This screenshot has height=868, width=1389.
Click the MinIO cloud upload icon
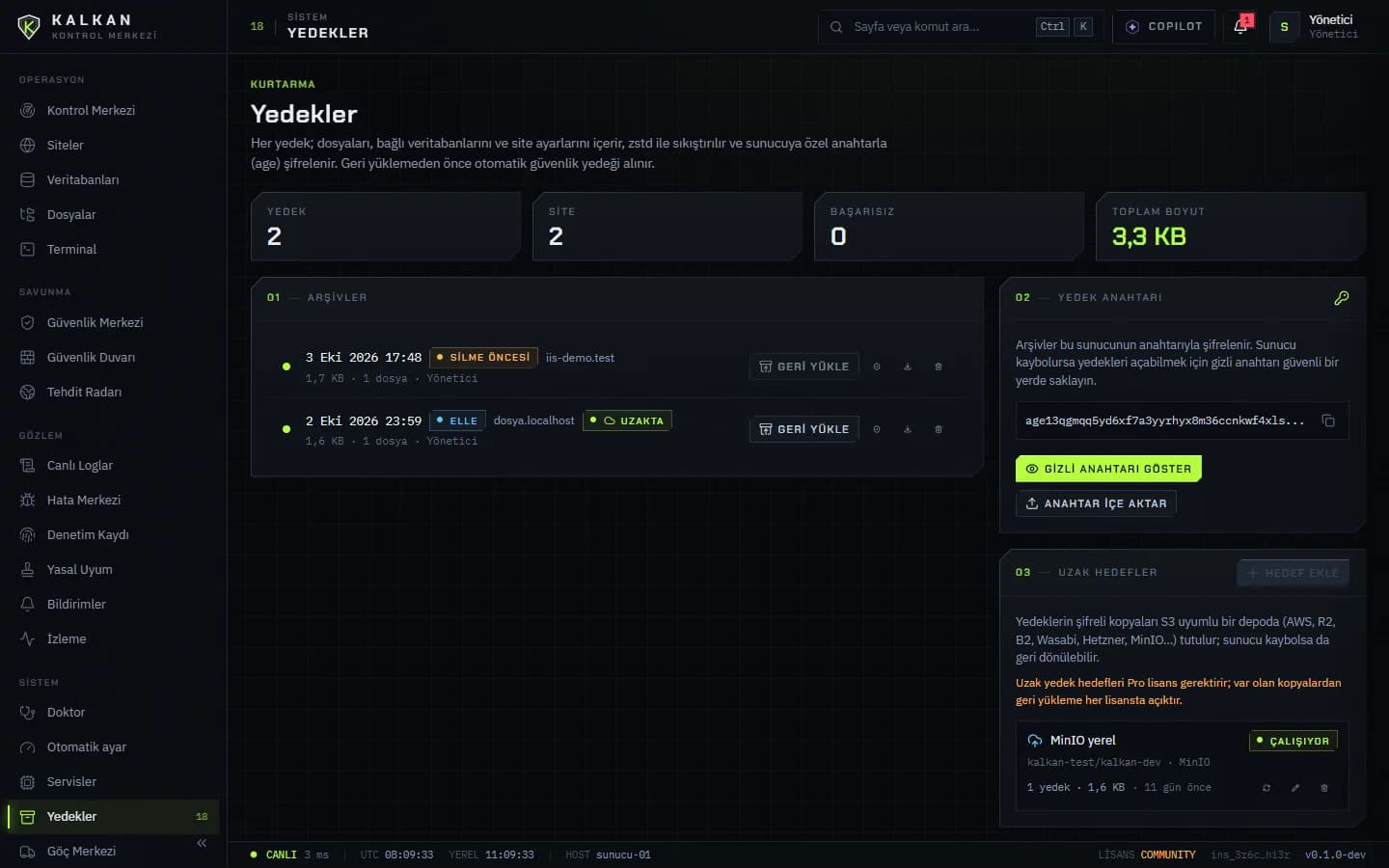tap(1035, 741)
